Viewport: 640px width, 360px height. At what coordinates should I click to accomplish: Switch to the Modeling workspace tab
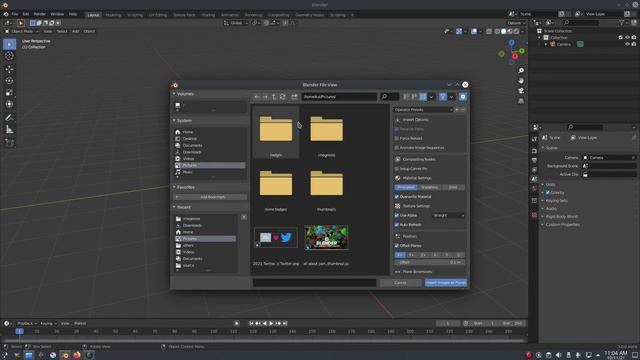coord(113,15)
